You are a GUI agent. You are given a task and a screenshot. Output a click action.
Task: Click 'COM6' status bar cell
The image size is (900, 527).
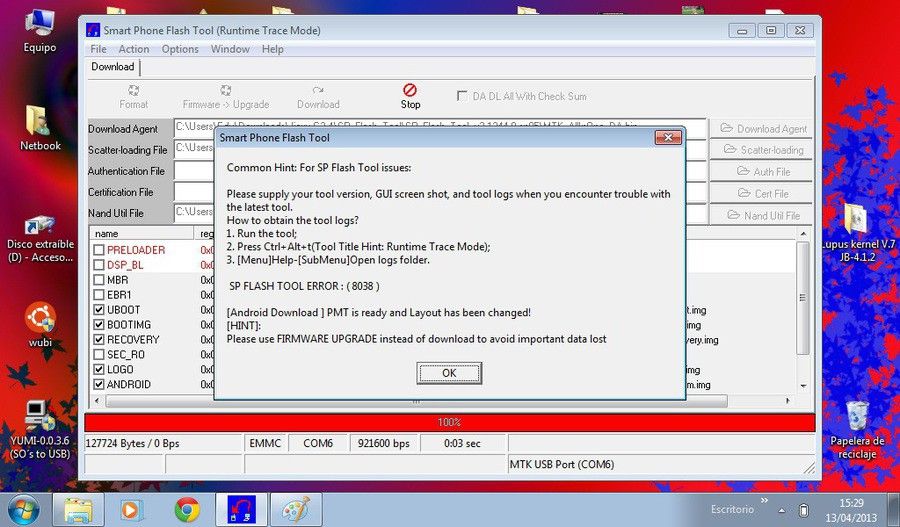tap(318, 443)
